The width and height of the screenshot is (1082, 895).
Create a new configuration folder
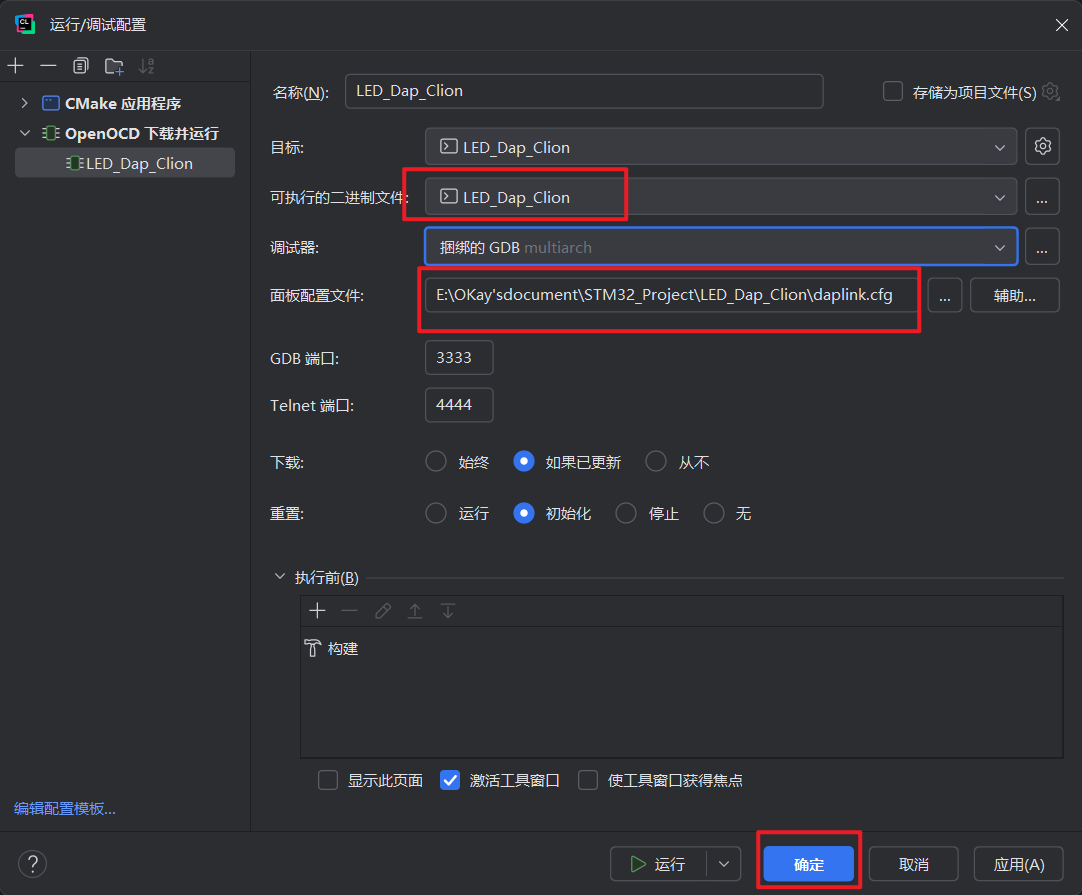coord(114,66)
